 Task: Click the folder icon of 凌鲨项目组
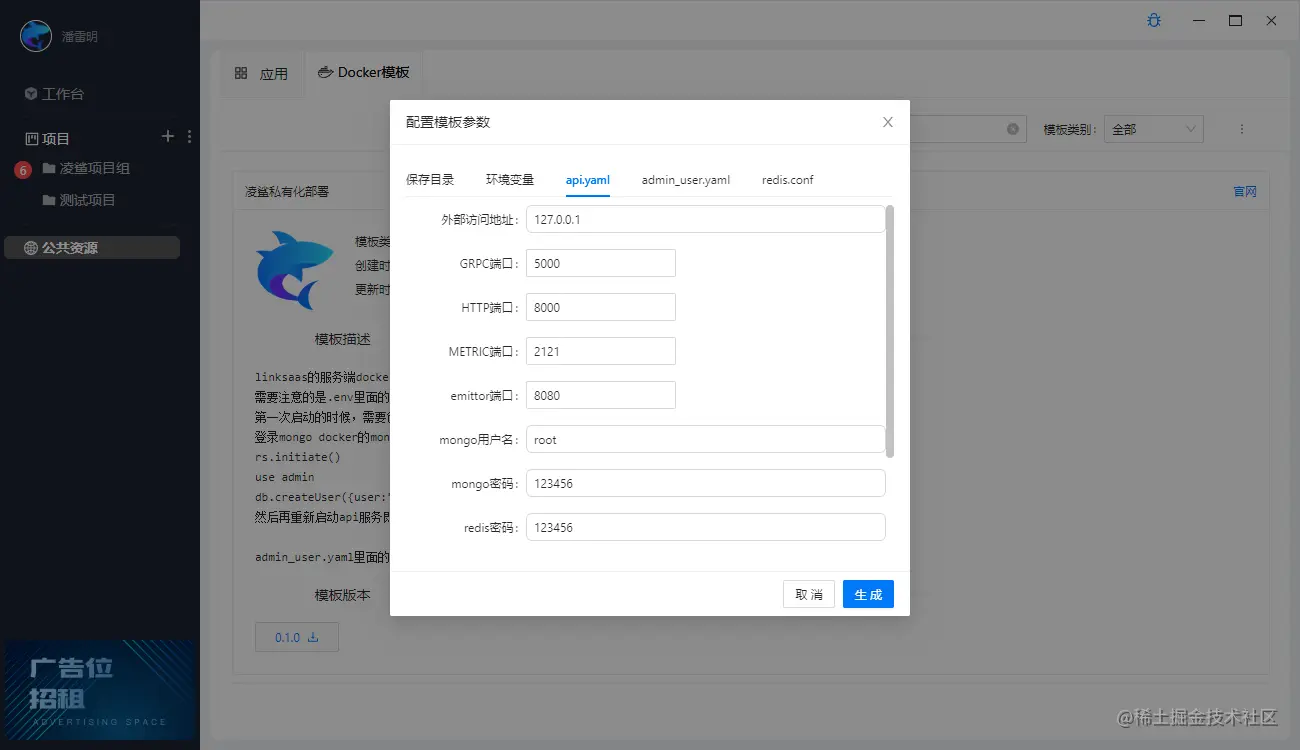click(x=49, y=168)
